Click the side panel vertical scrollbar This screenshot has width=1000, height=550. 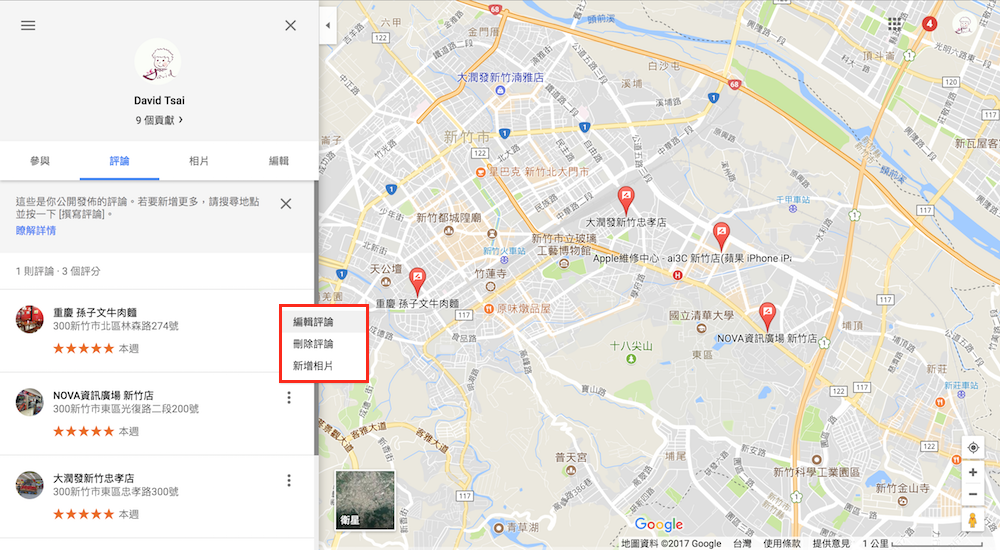[316, 318]
